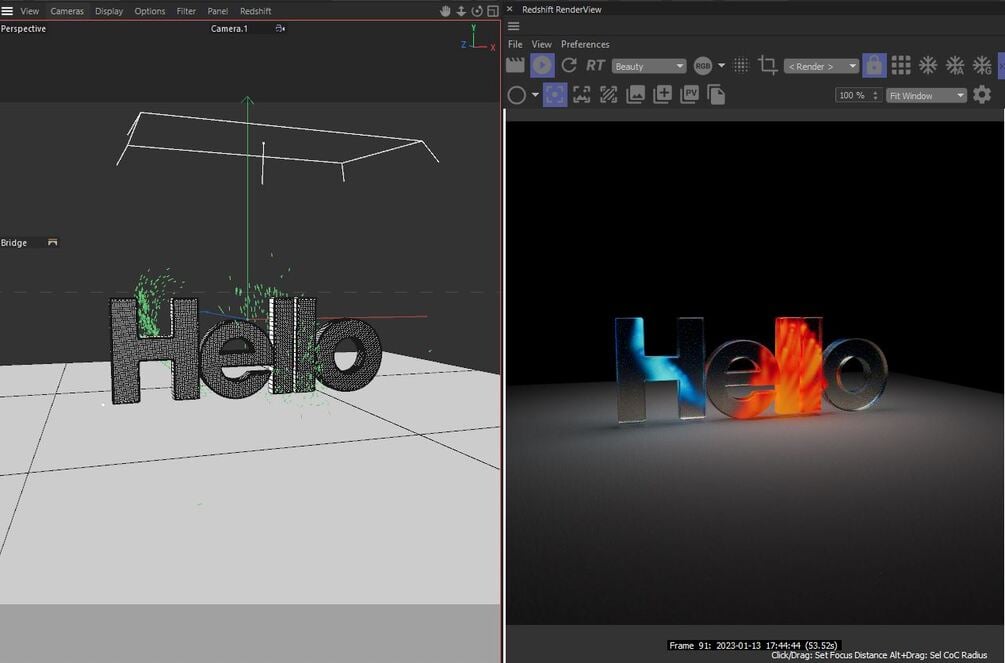Click the copy to clipboard pages icon
The width and height of the screenshot is (1005, 663).
point(716,95)
